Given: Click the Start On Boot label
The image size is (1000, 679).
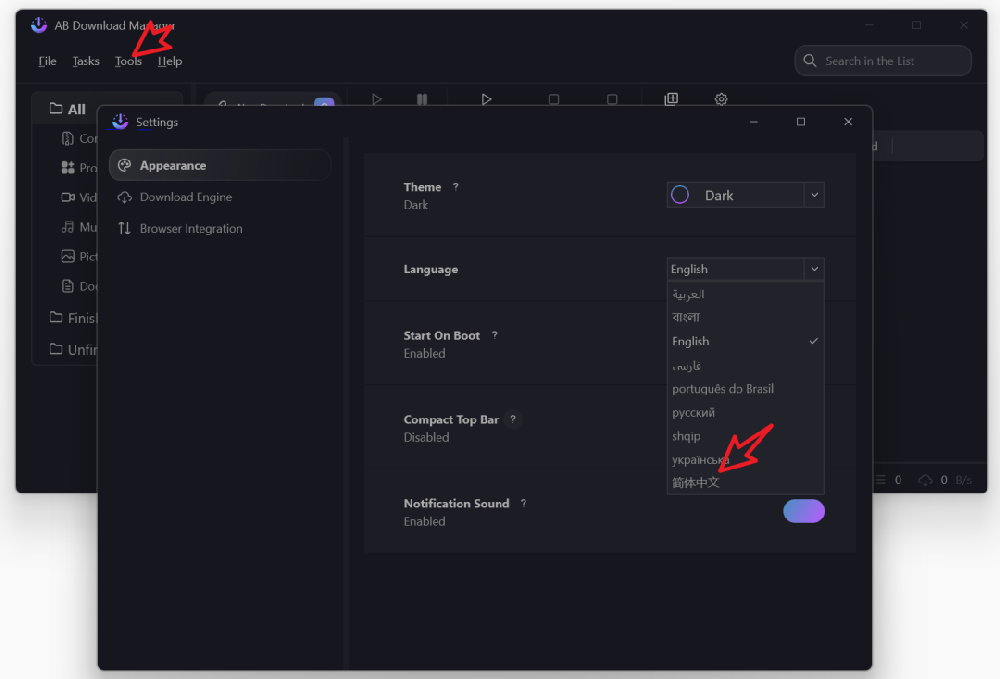Looking at the screenshot, I should point(441,335).
